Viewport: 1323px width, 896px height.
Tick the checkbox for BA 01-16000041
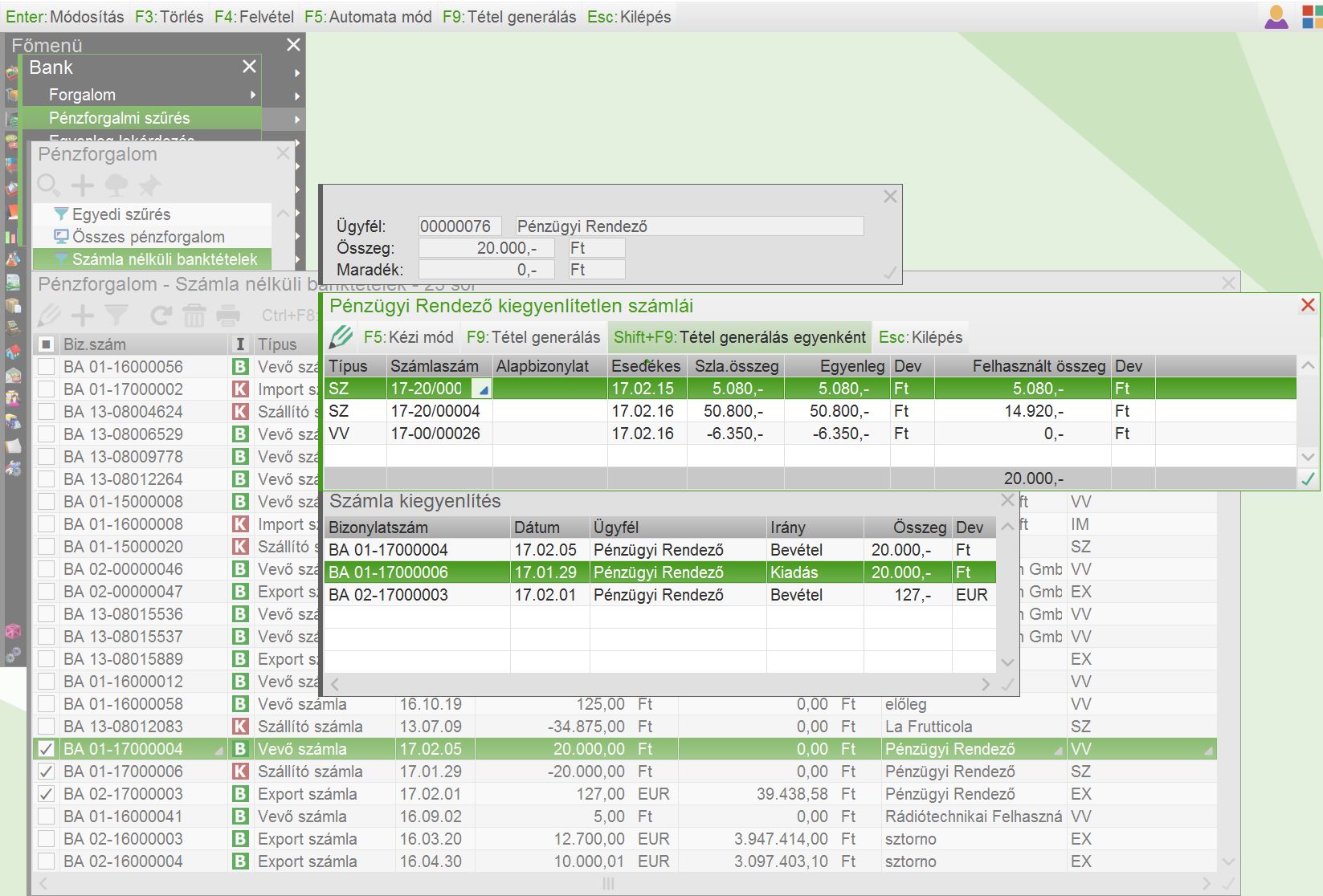pos(47,817)
